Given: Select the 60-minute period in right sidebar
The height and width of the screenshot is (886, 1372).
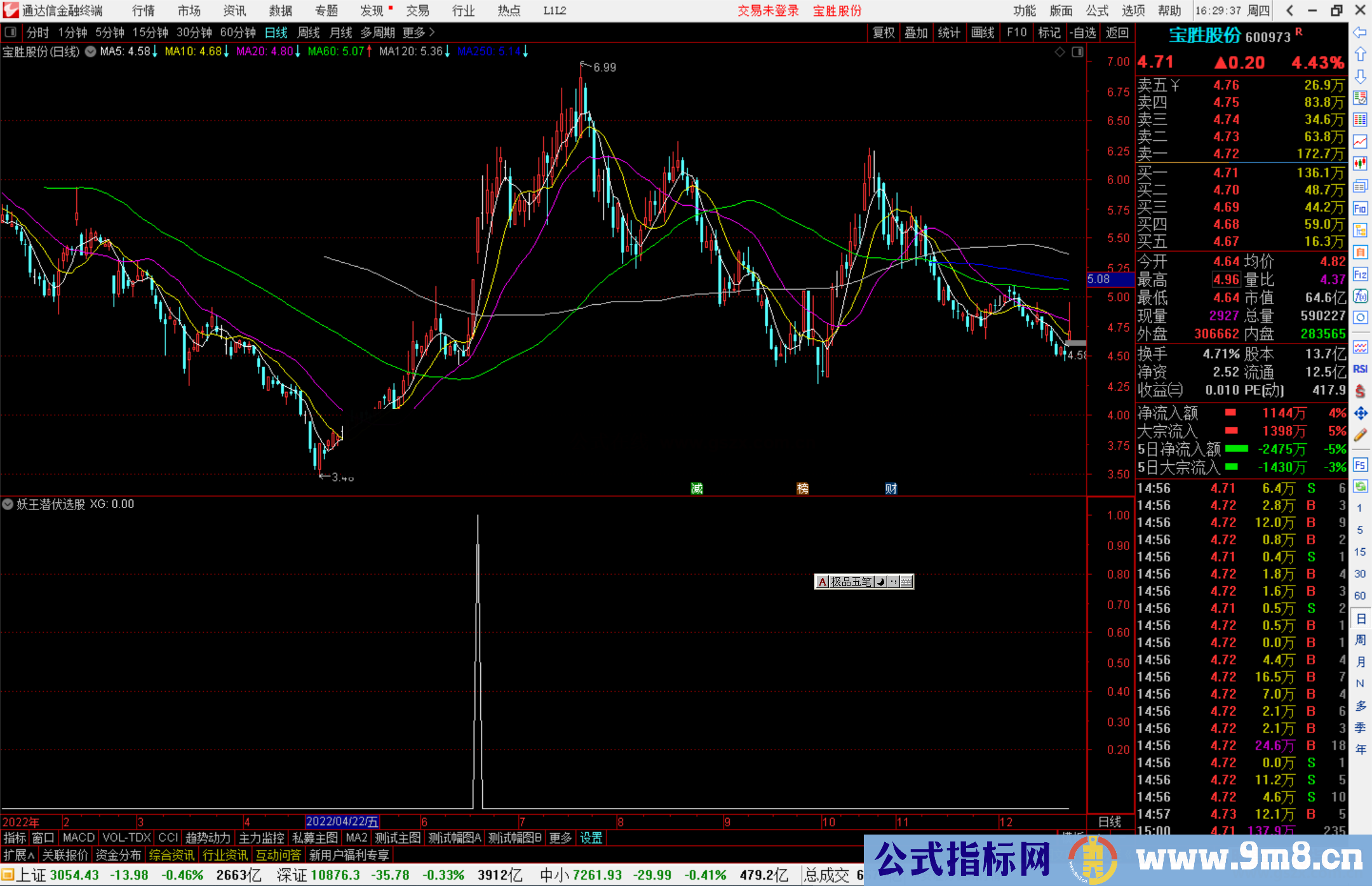Looking at the screenshot, I should point(1360,596).
